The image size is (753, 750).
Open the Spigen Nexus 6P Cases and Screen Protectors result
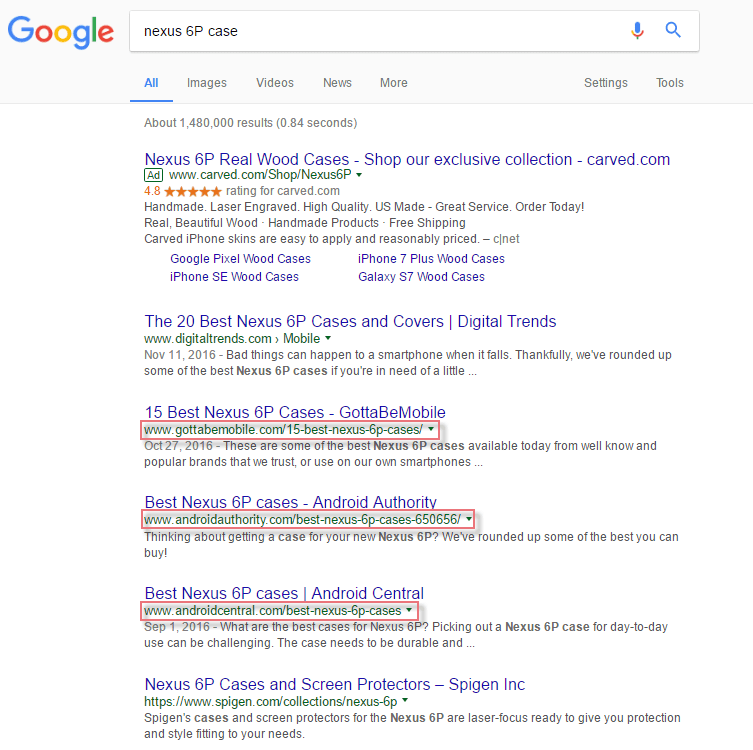coord(335,684)
